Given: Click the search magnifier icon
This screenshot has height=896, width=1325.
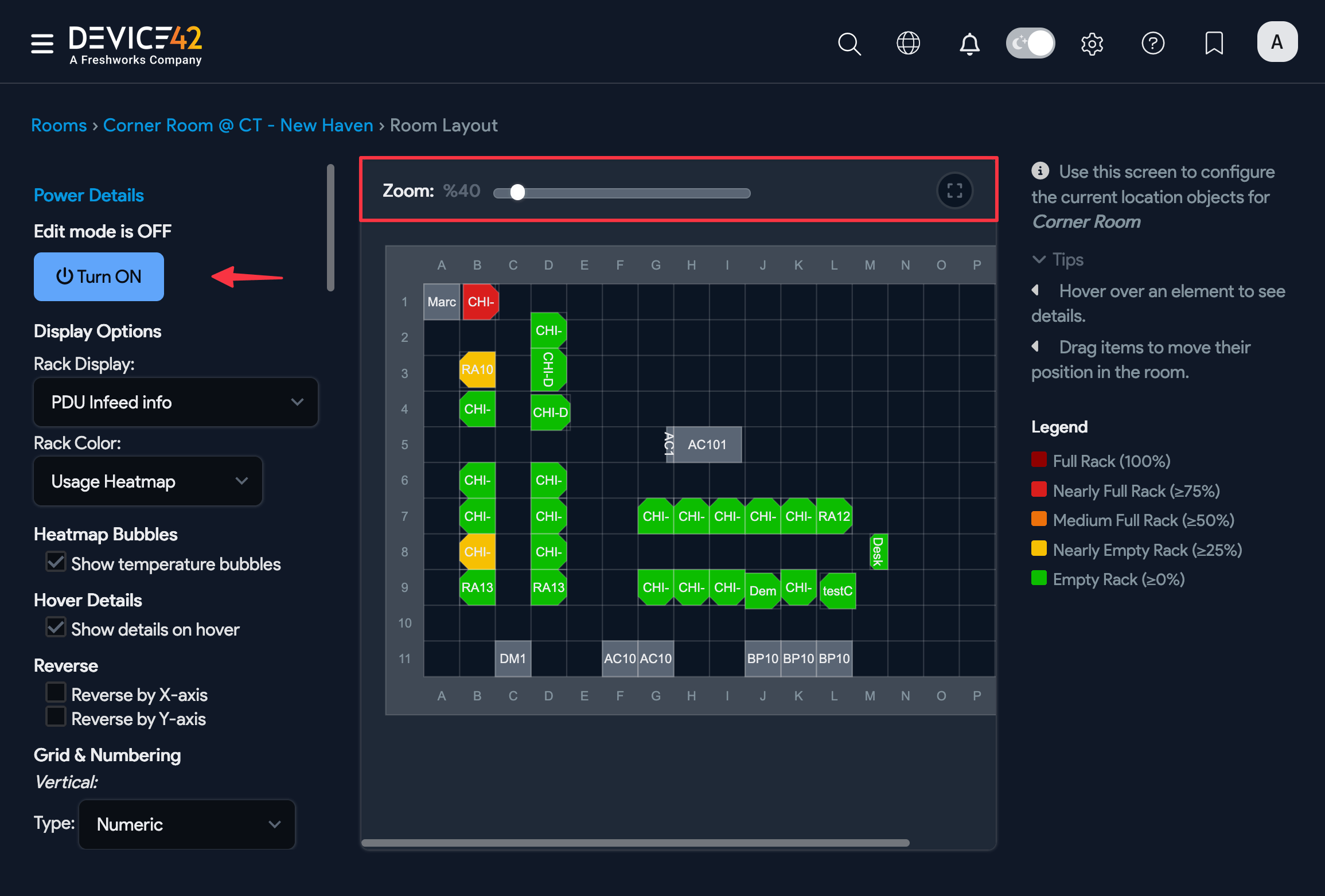Looking at the screenshot, I should point(849,44).
